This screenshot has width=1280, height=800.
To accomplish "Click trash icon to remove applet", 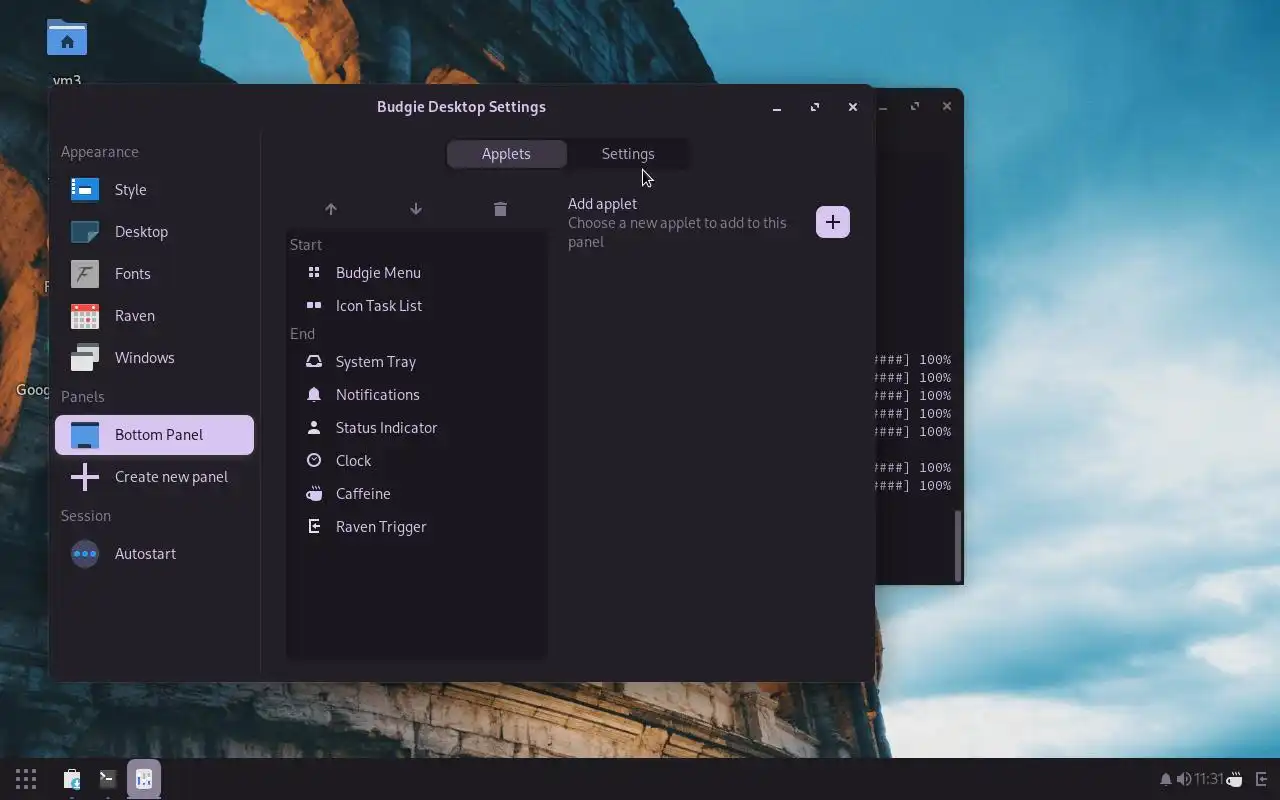I will click(500, 209).
